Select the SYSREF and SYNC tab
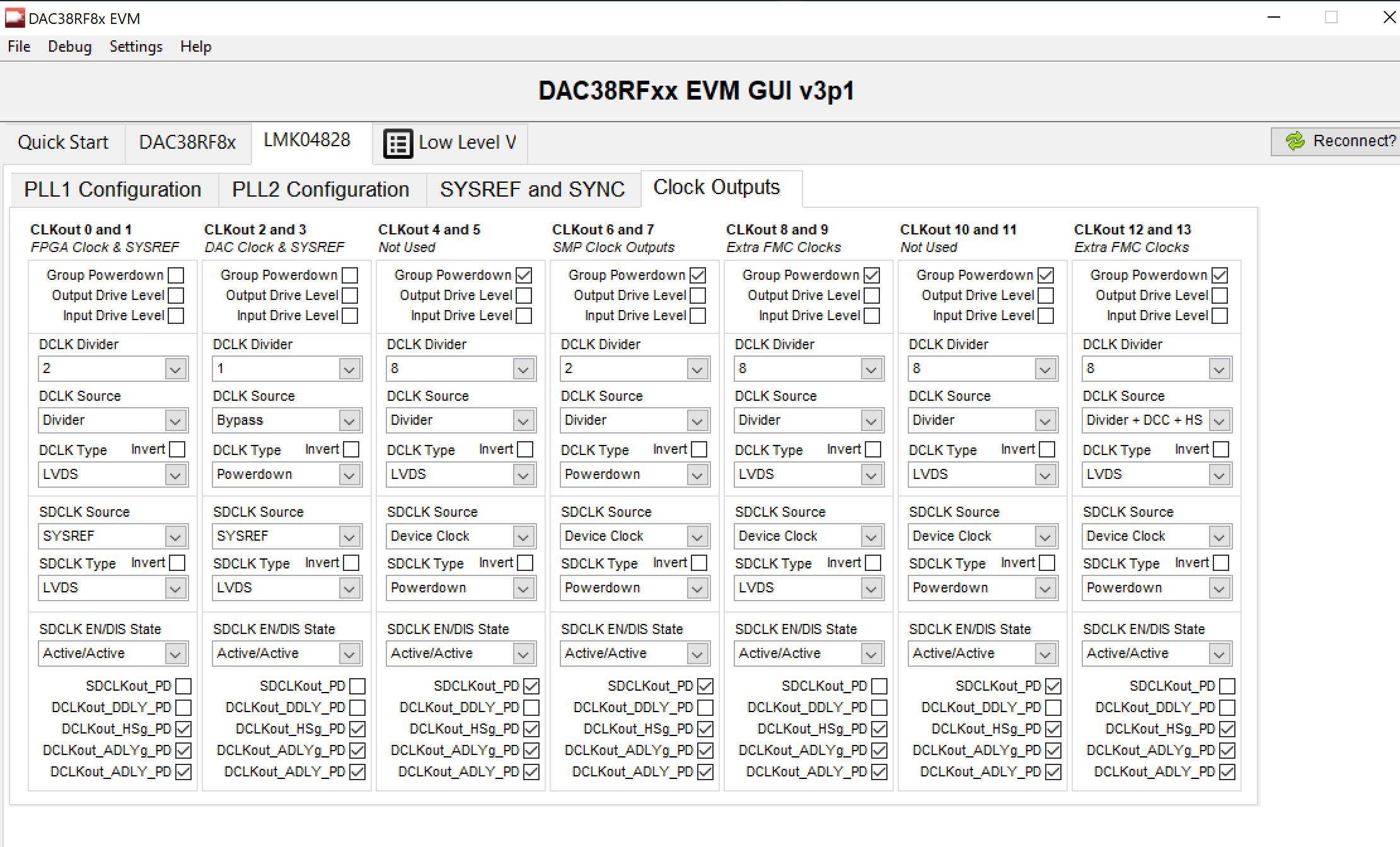 [532, 190]
